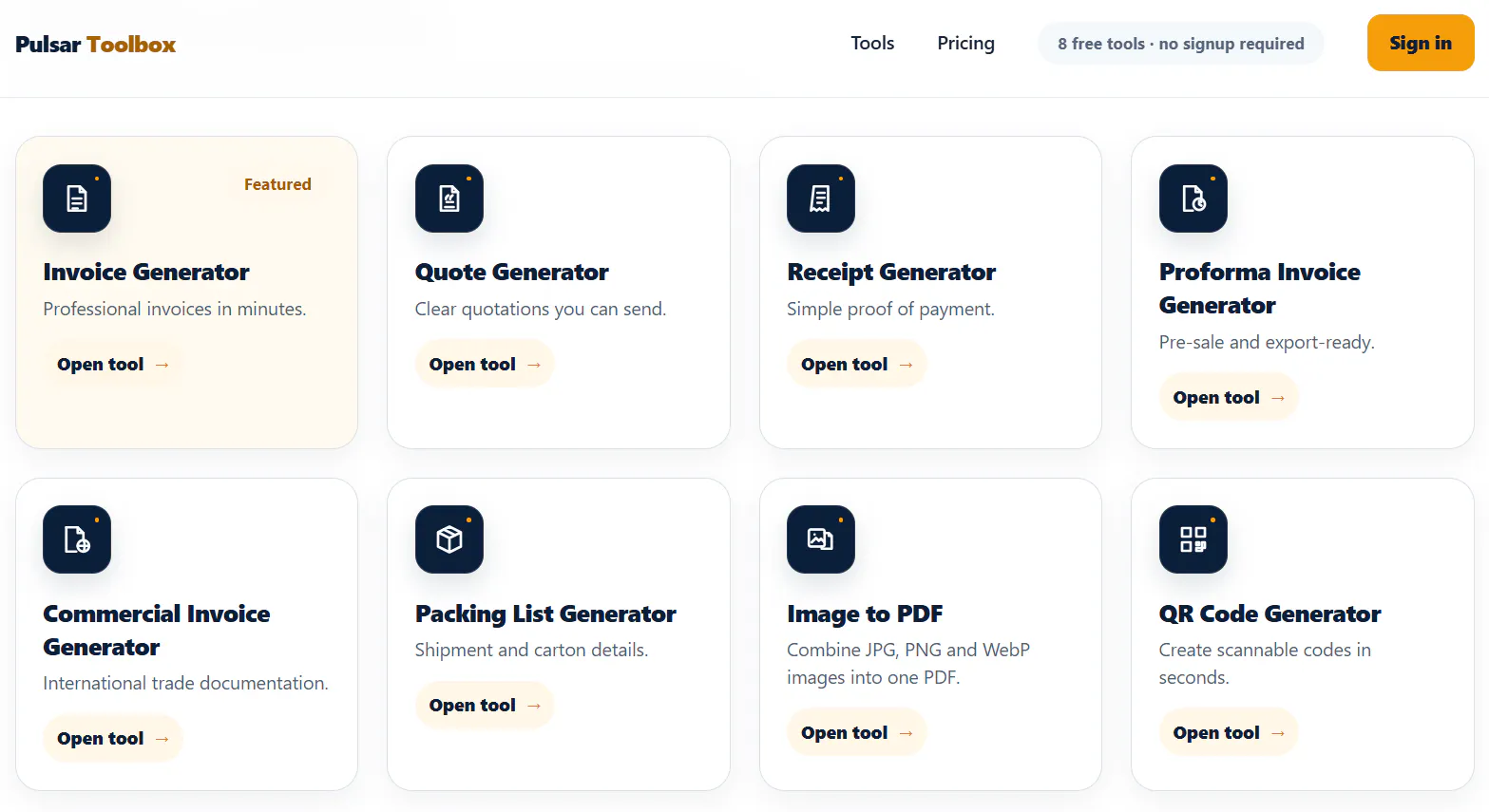Screen dimensions: 1489x812
Task: Click the Quote Generator heading
Action: (x=512, y=273)
